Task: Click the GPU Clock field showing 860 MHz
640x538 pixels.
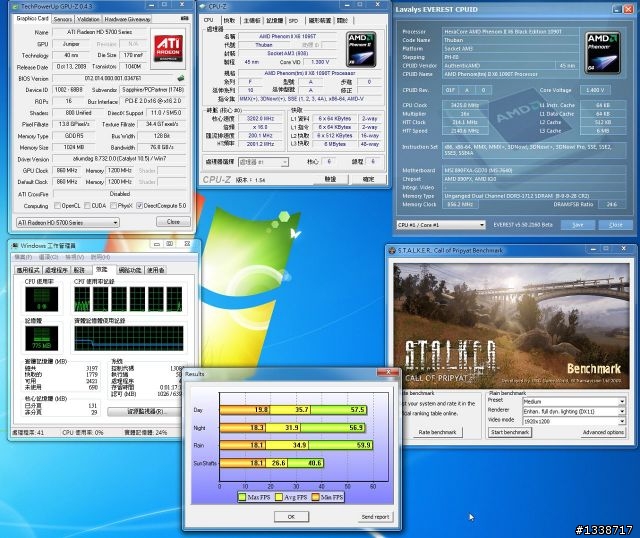Action: tap(67, 171)
